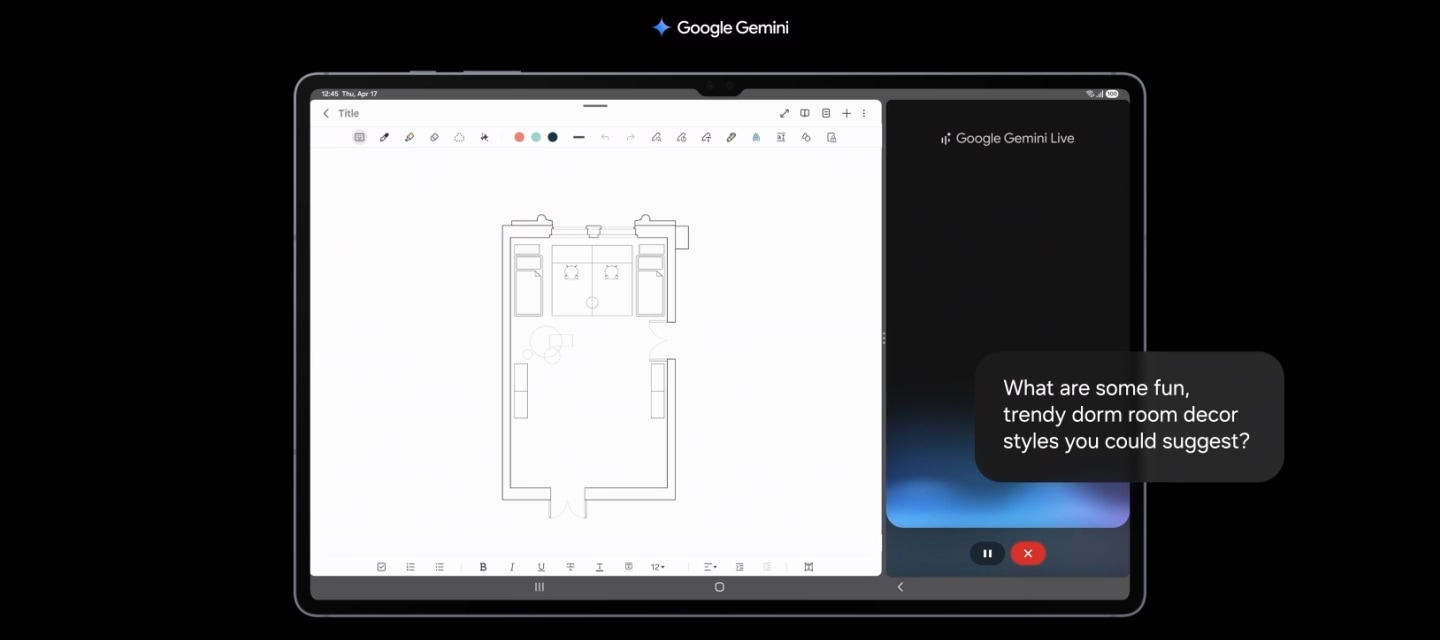1440x640 pixels.
Task: Click the battery indicator in status bar
Action: pyautogui.click(x=1112, y=94)
